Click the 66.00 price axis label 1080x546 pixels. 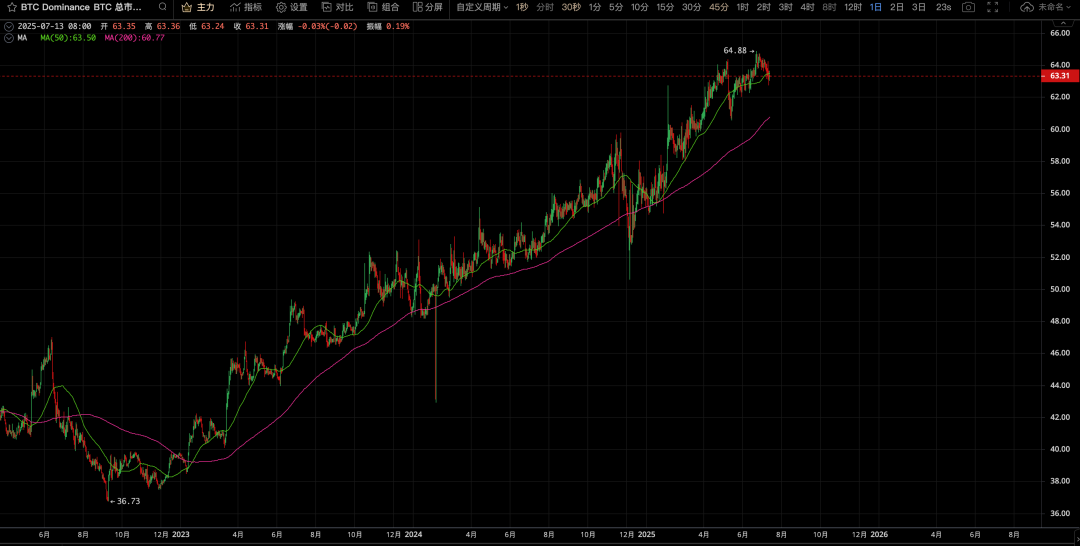click(x=1060, y=33)
